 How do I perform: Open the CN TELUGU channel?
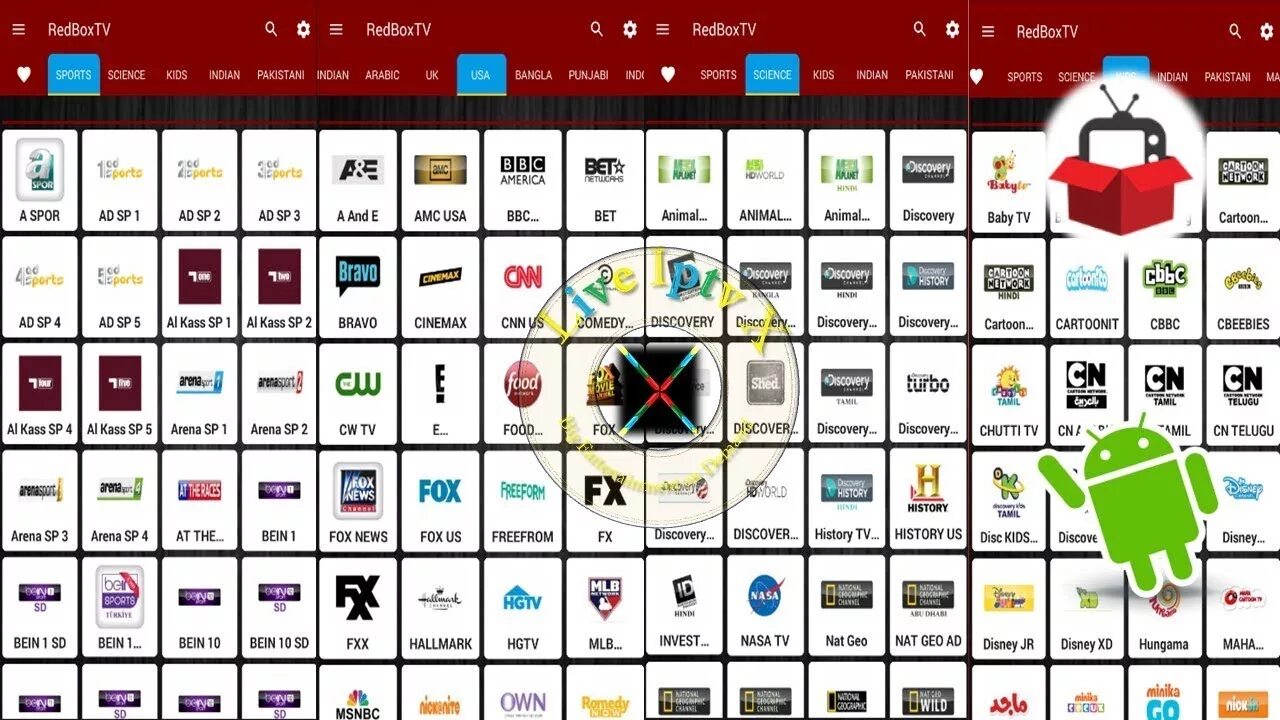coord(1243,397)
